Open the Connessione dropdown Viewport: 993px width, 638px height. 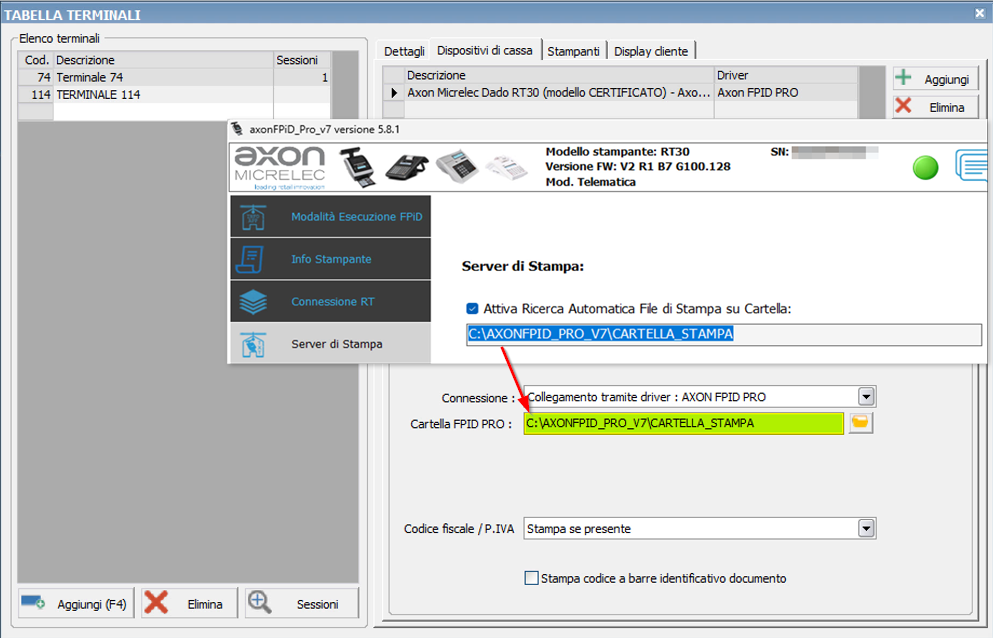click(x=866, y=397)
